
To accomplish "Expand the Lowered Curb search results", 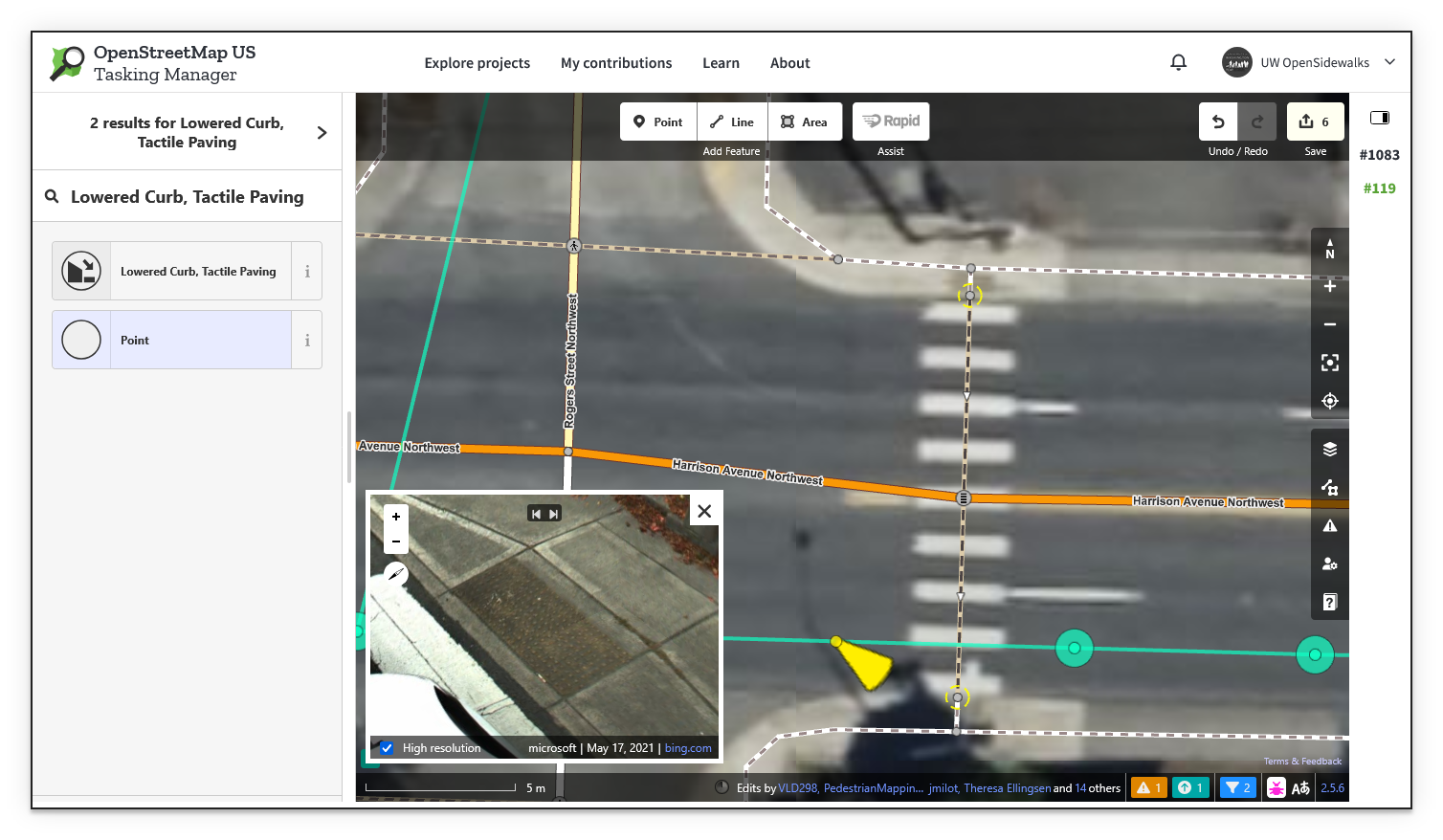I will tap(322, 132).
